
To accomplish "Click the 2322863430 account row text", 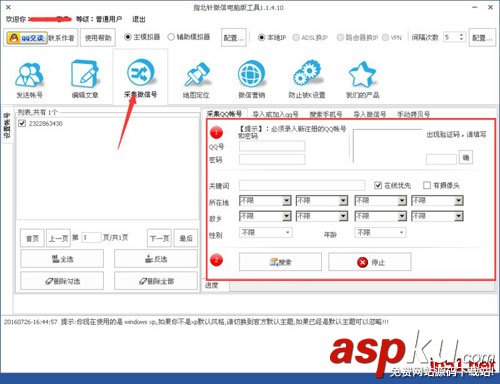I will coord(46,123).
